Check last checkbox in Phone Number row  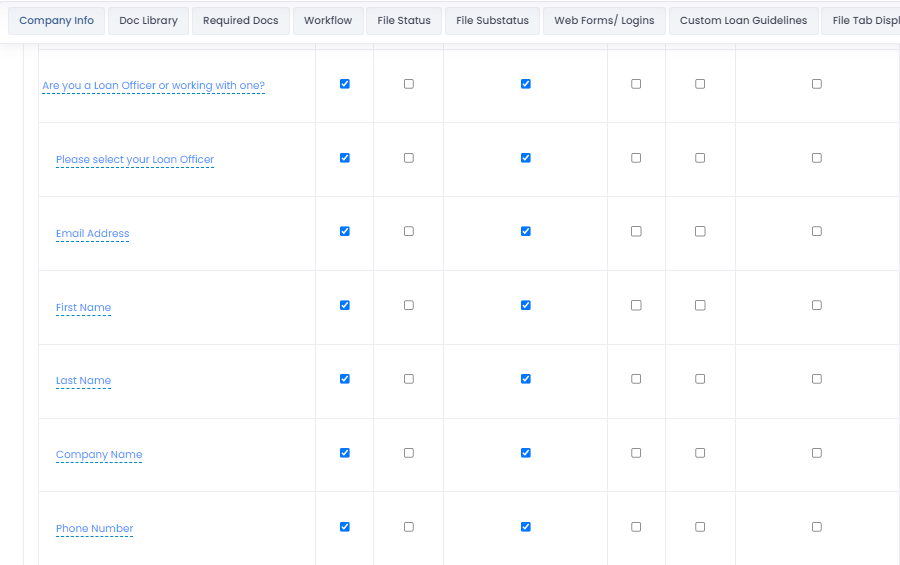pyautogui.click(x=817, y=527)
